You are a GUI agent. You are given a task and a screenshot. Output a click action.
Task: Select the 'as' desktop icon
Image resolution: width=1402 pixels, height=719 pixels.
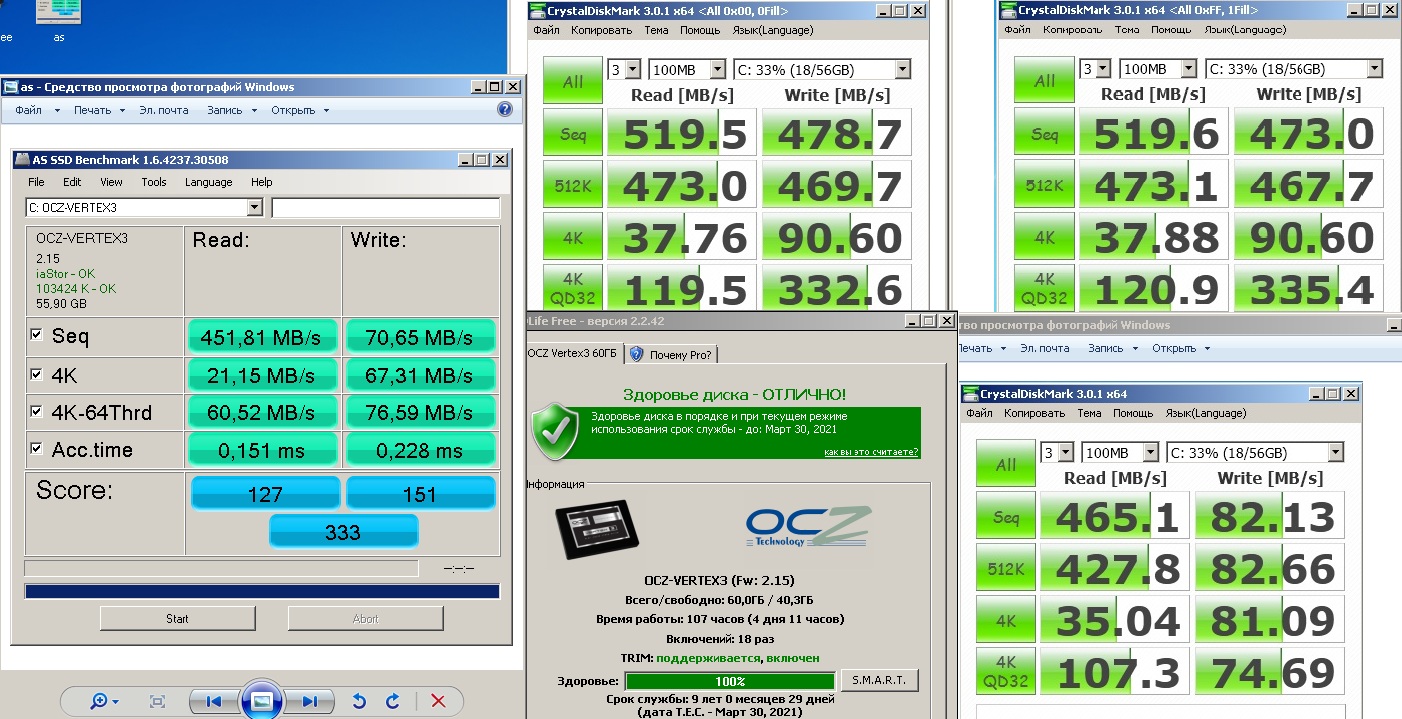[58, 22]
